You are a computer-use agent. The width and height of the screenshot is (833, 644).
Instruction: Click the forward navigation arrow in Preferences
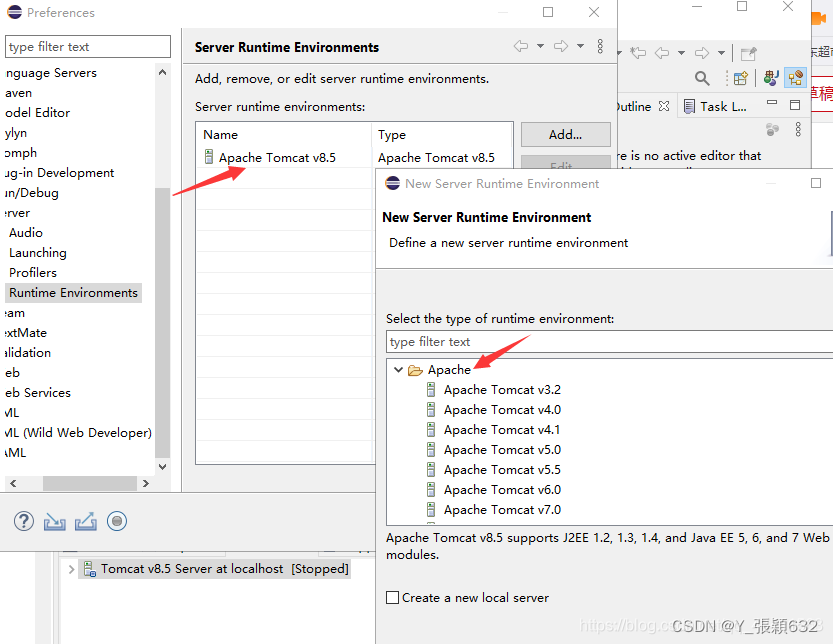point(561,46)
